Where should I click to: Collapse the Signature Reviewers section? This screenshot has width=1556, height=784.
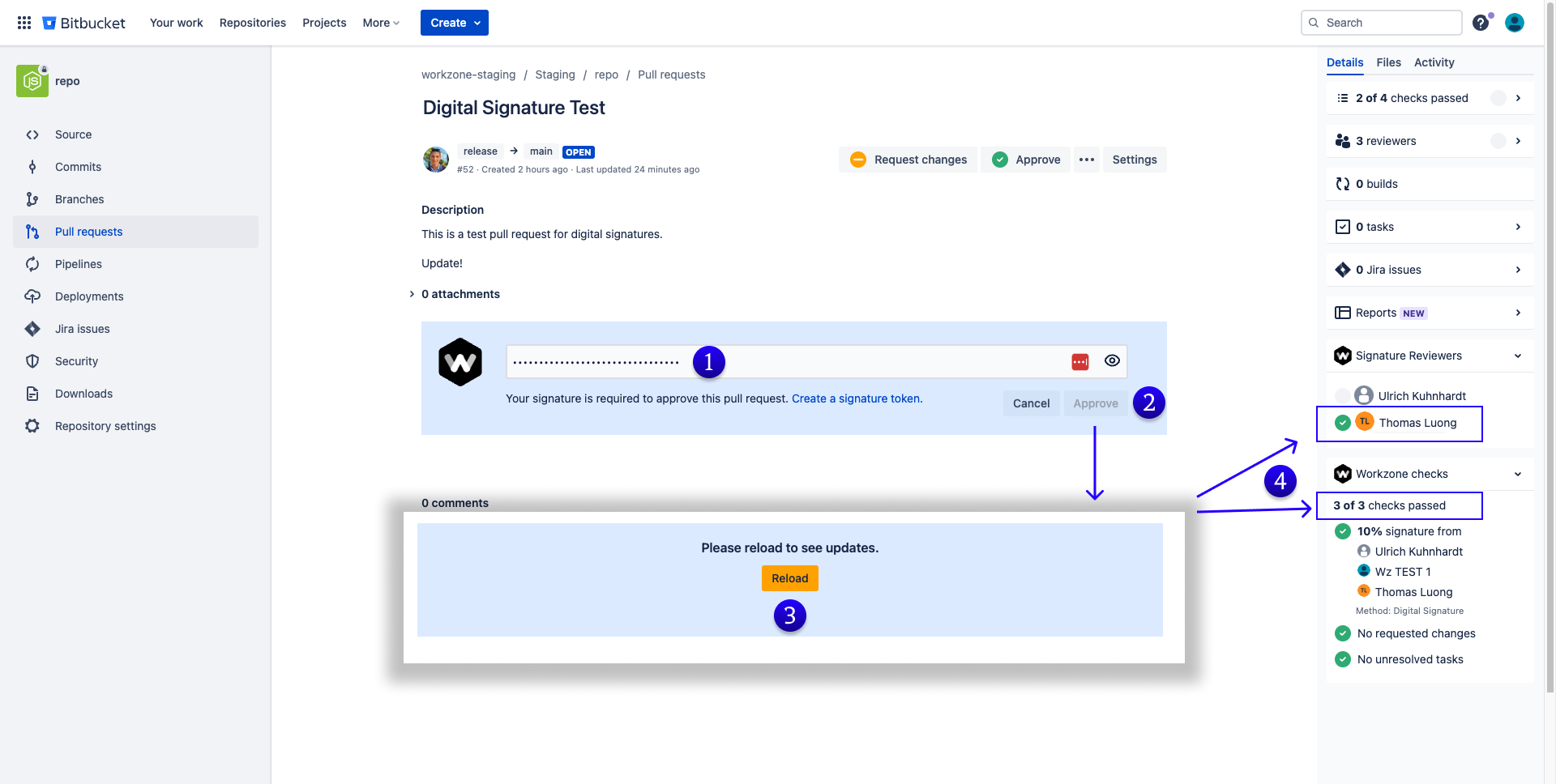tap(1517, 356)
